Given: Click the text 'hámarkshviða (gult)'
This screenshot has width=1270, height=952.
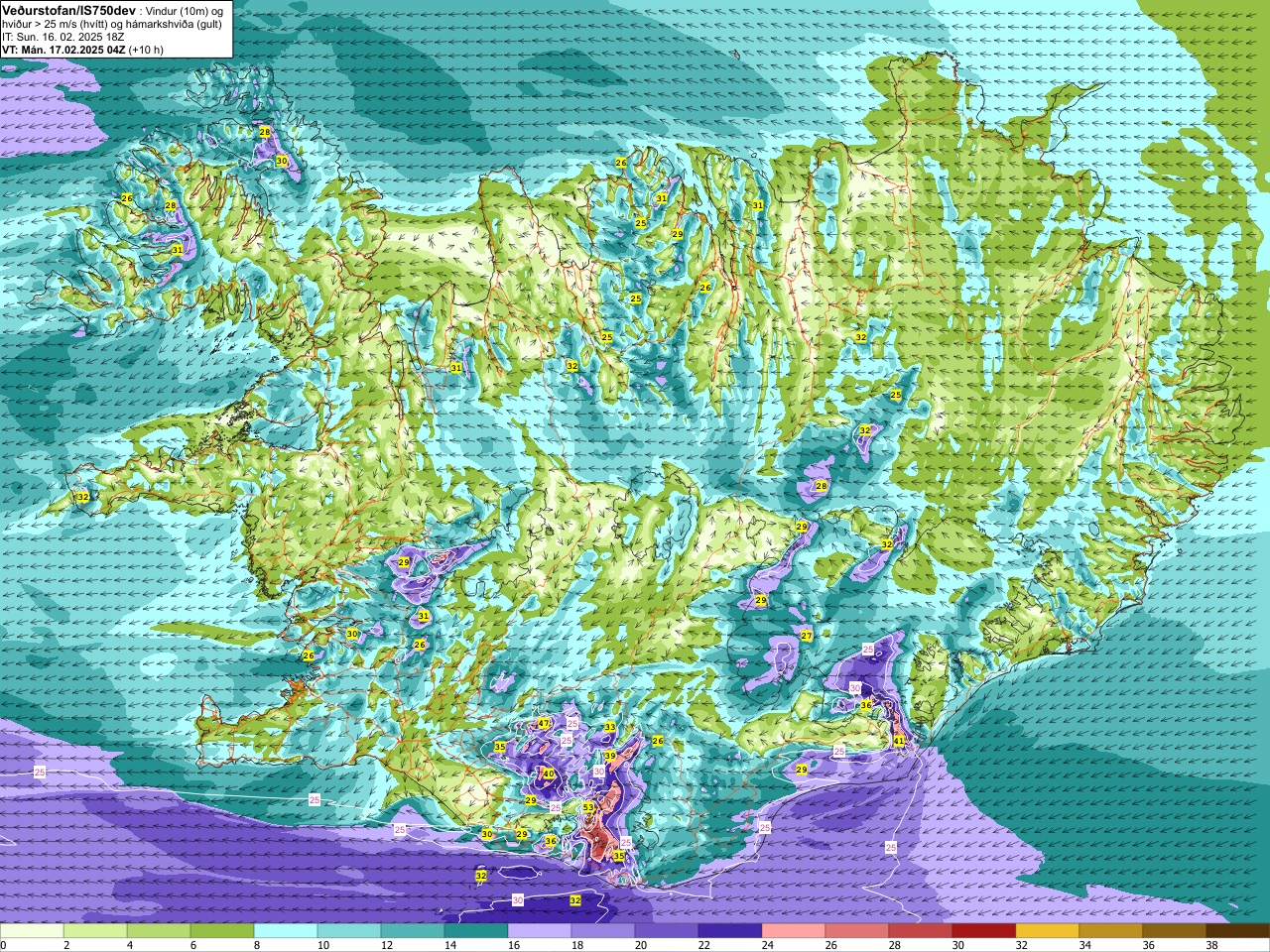Looking at the screenshot, I should [x=175, y=24].
